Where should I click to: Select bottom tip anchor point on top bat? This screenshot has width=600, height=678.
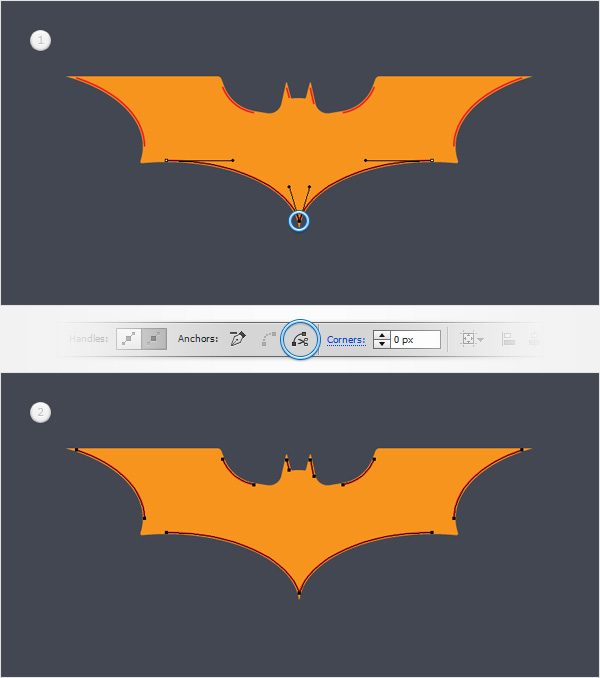[299, 223]
